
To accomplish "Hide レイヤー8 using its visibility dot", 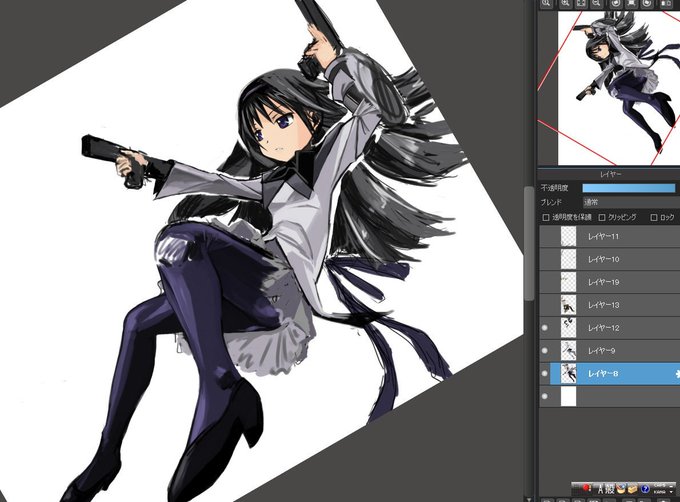I will (545, 373).
